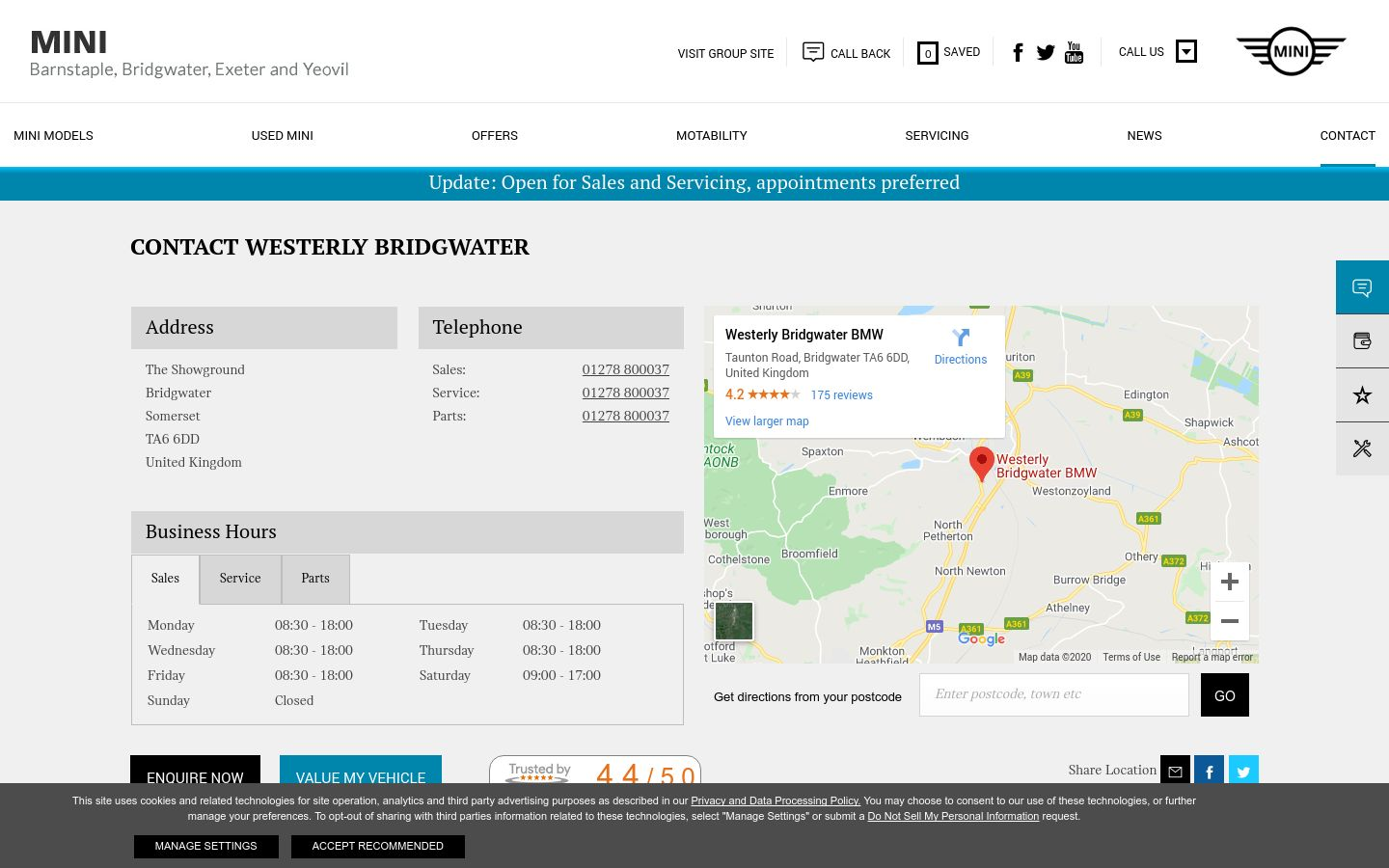Click the MINI Barnstaple Bridgwater site title
The image size is (1389, 868).
[x=189, y=54]
